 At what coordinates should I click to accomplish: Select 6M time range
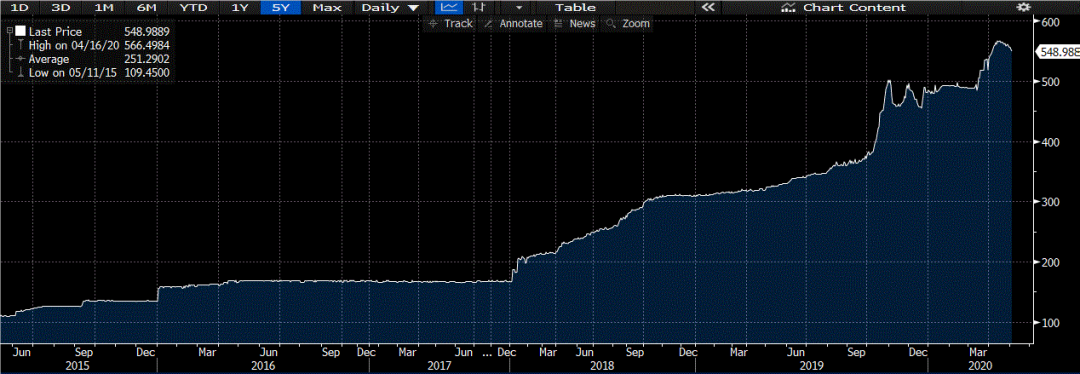pyautogui.click(x=146, y=8)
